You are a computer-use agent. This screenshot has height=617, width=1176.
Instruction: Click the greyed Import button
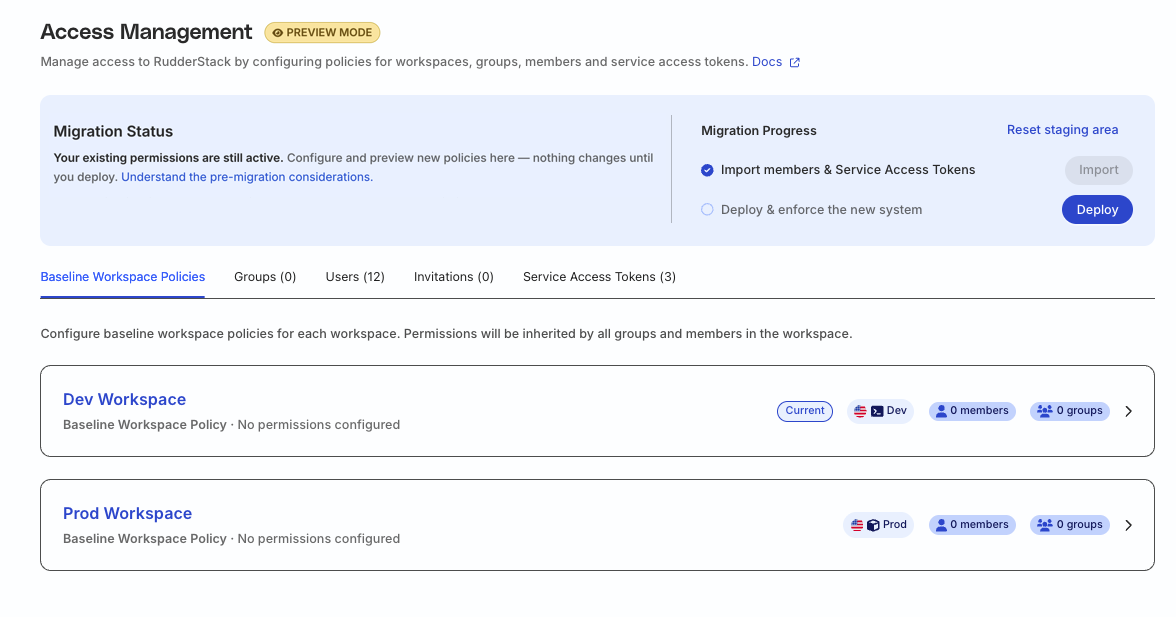(x=1099, y=170)
